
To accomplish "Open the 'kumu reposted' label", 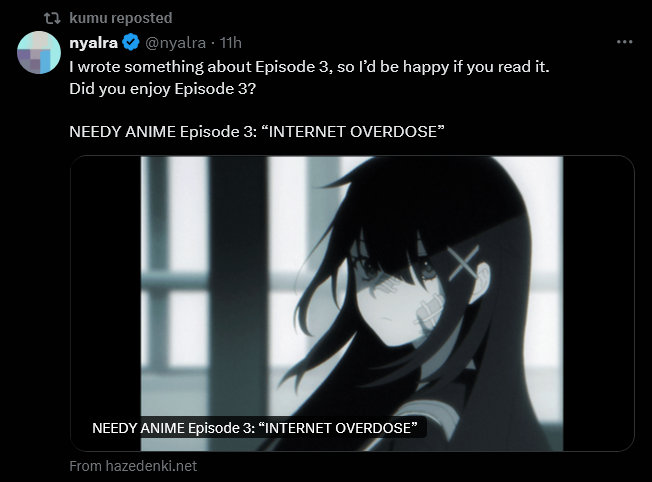I will 121,18.
